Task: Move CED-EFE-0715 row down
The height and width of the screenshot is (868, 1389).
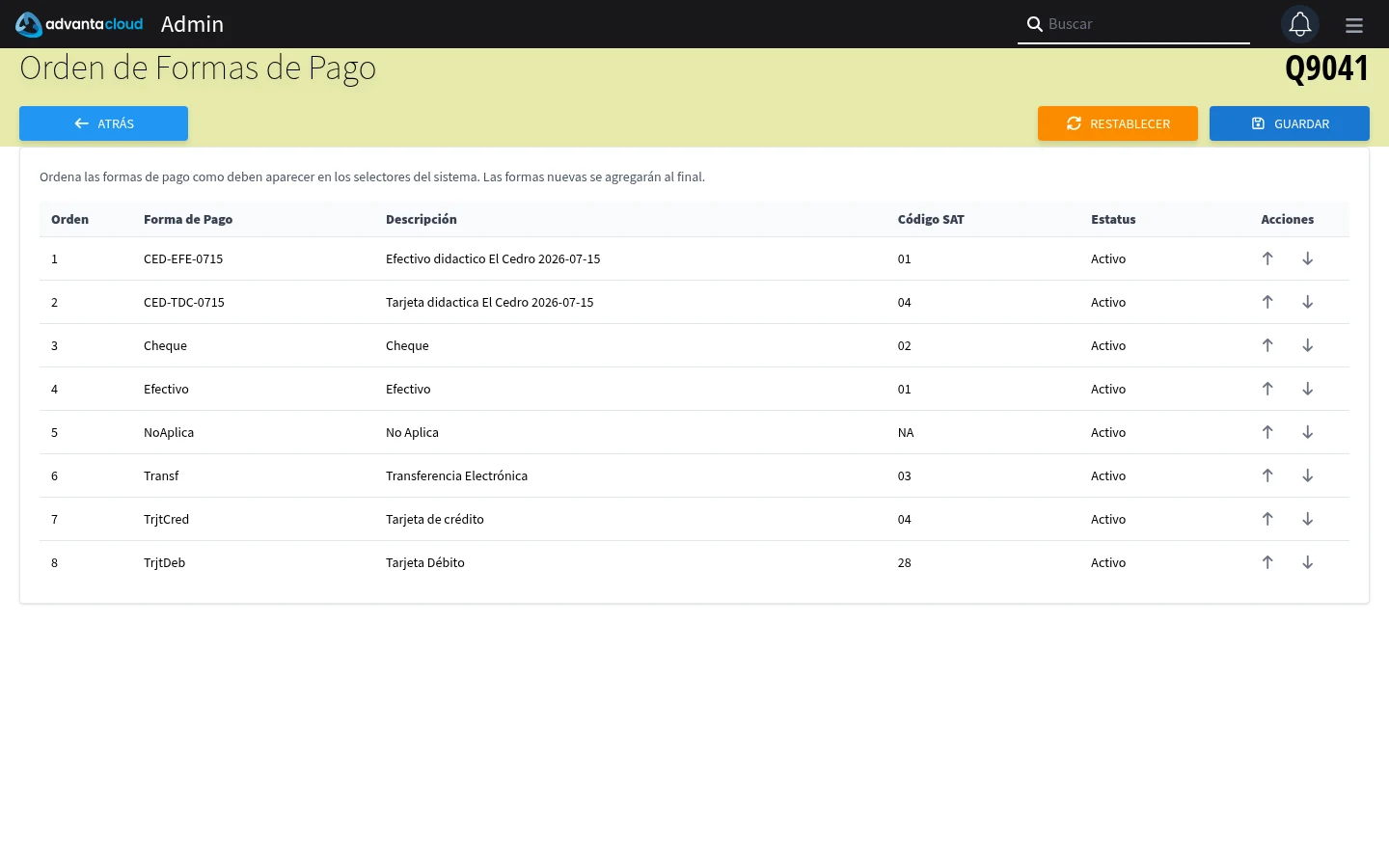Action: [1308, 258]
